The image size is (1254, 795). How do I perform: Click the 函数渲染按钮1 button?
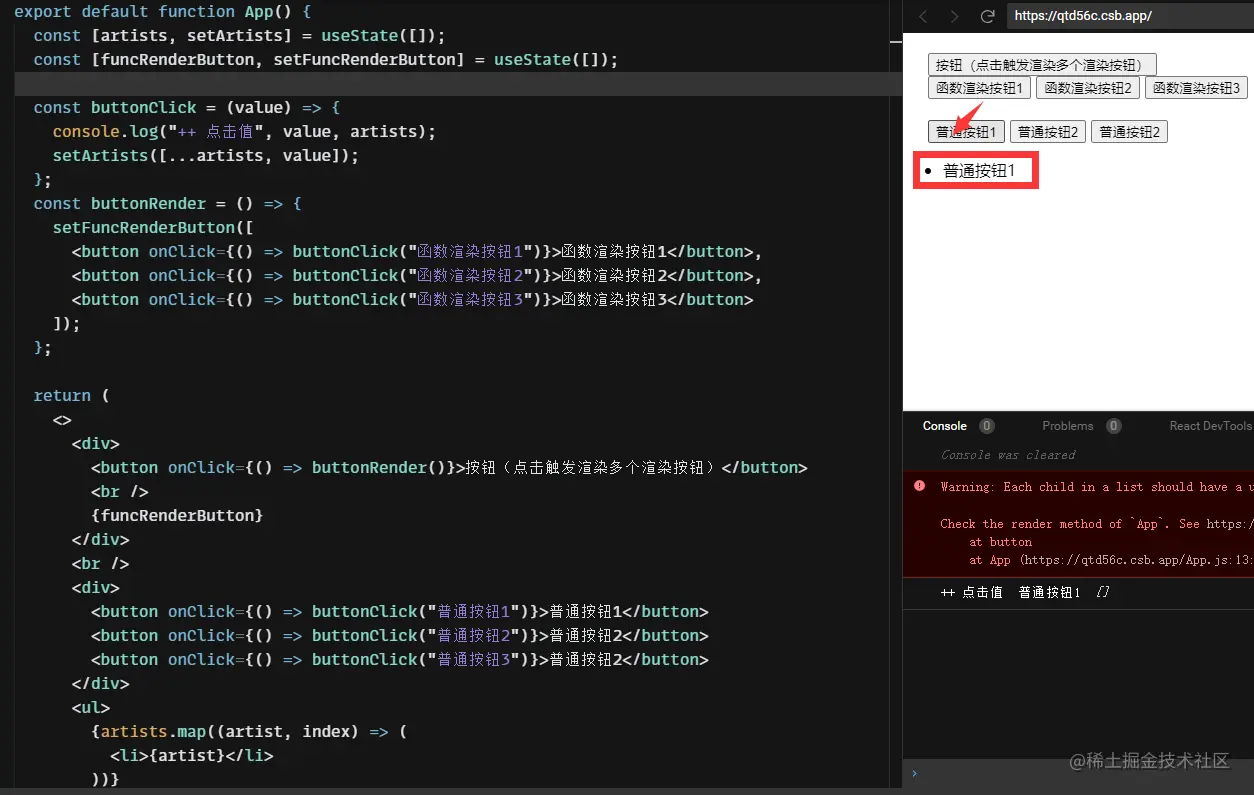pos(979,88)
